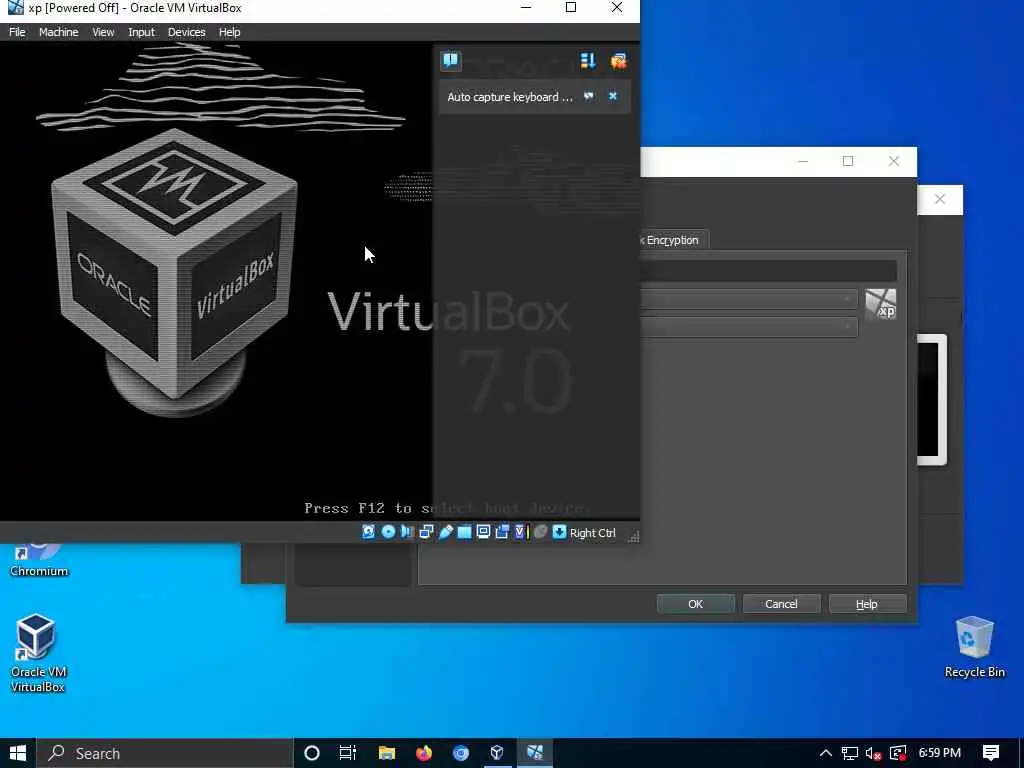Click the network adapter indicator icon
Screen dimensions: 1024x768
click(426, 532)
